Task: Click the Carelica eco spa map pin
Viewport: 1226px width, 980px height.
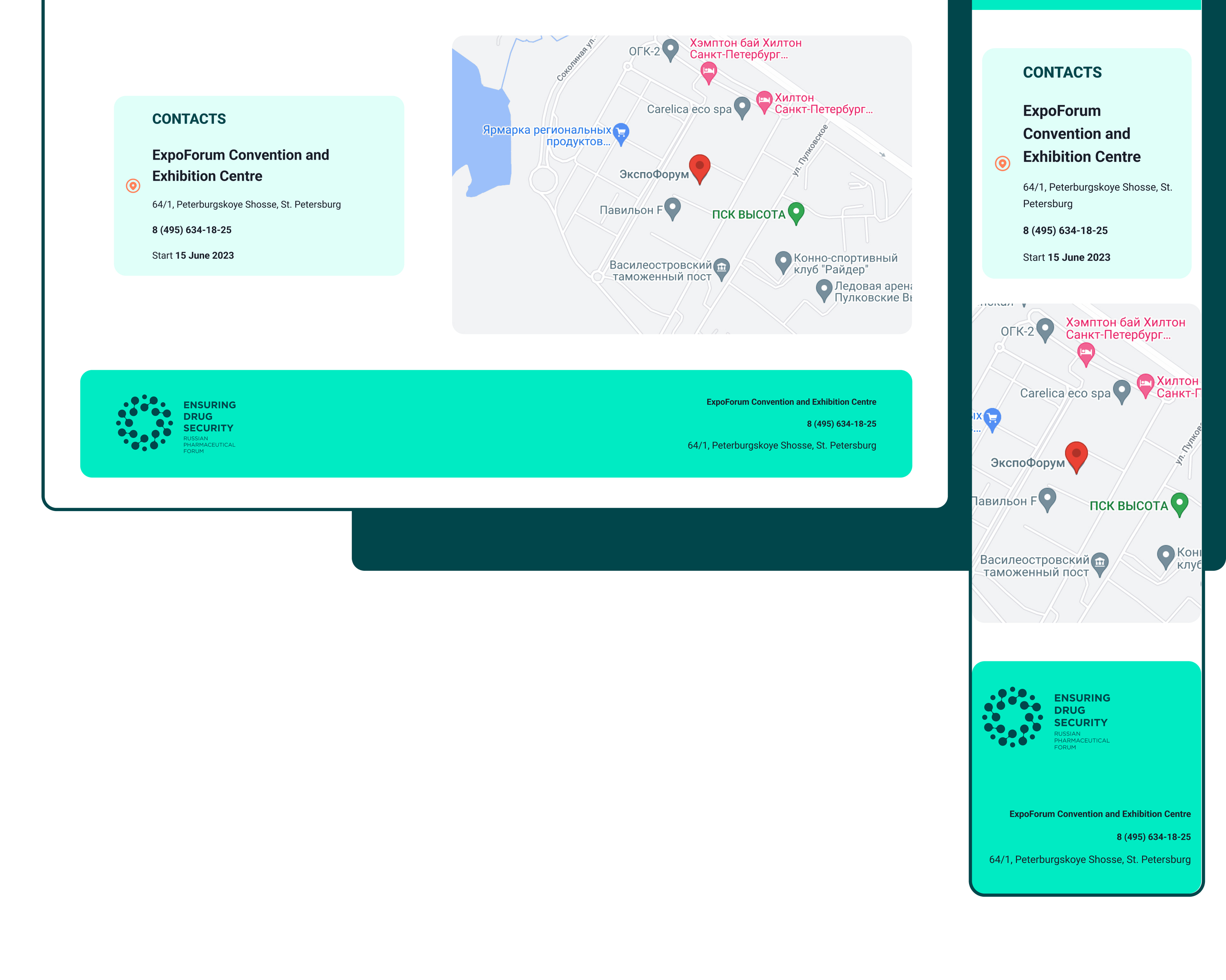Action: 742,107
